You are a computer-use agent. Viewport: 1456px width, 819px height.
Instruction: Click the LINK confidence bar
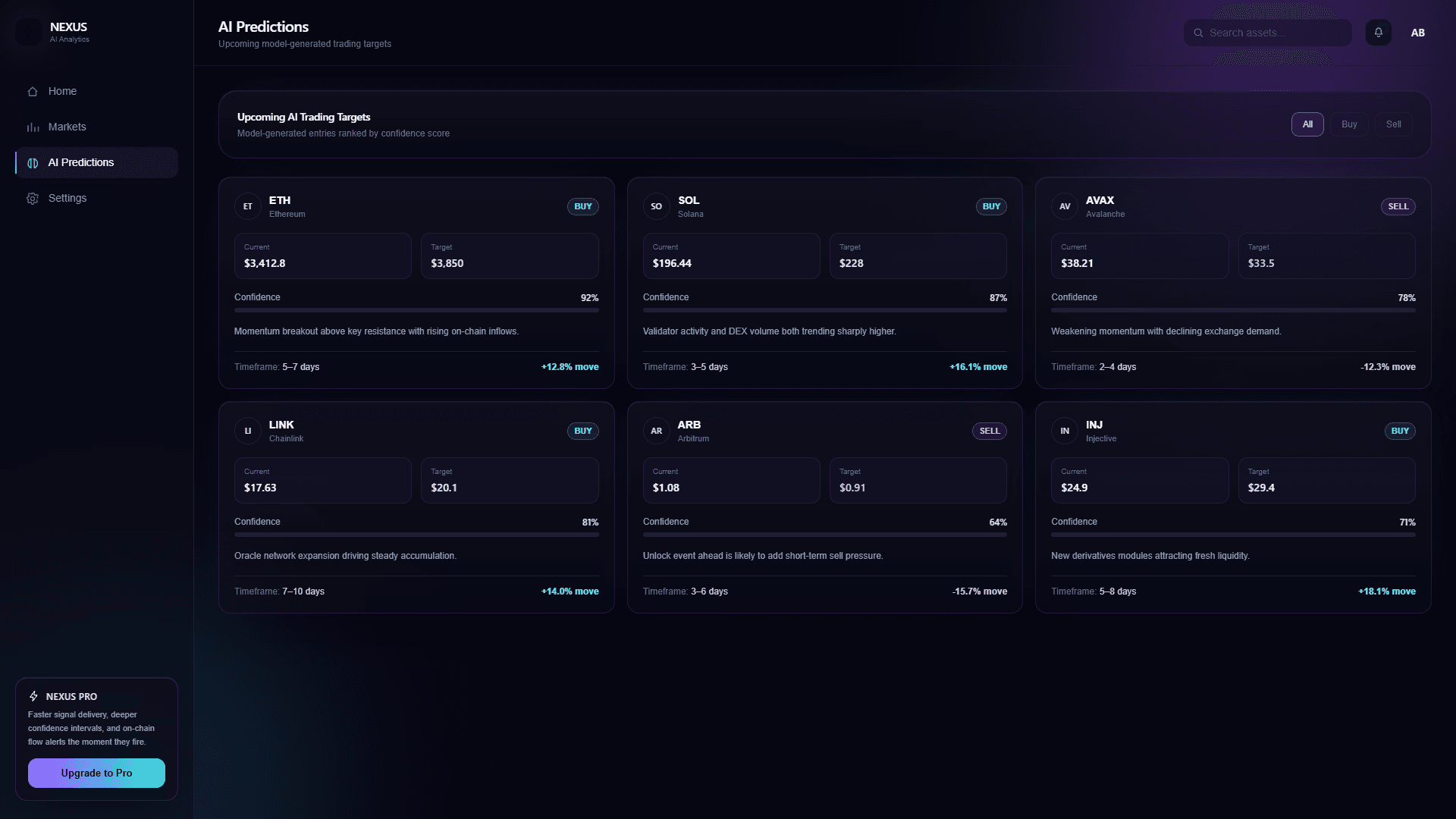click(416, 535)
